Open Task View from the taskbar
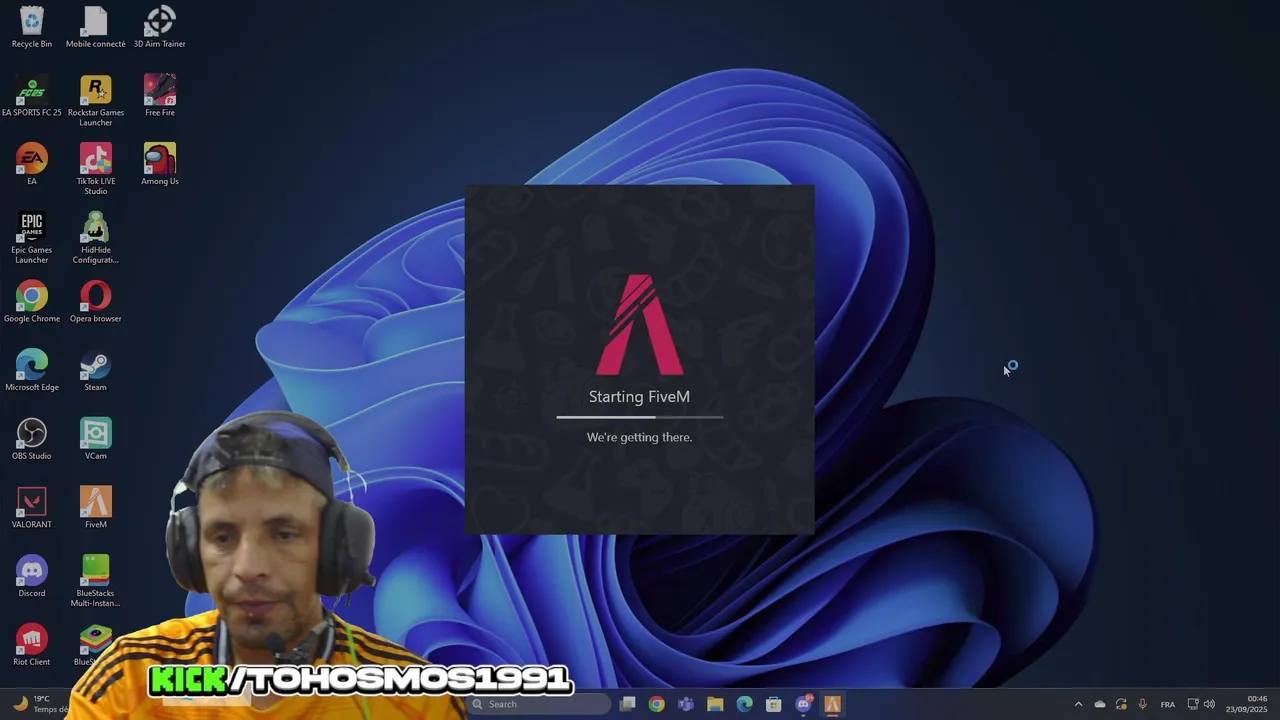This screenshot has width=1280, height=720. pyautogui.click(x=627, y=704)
